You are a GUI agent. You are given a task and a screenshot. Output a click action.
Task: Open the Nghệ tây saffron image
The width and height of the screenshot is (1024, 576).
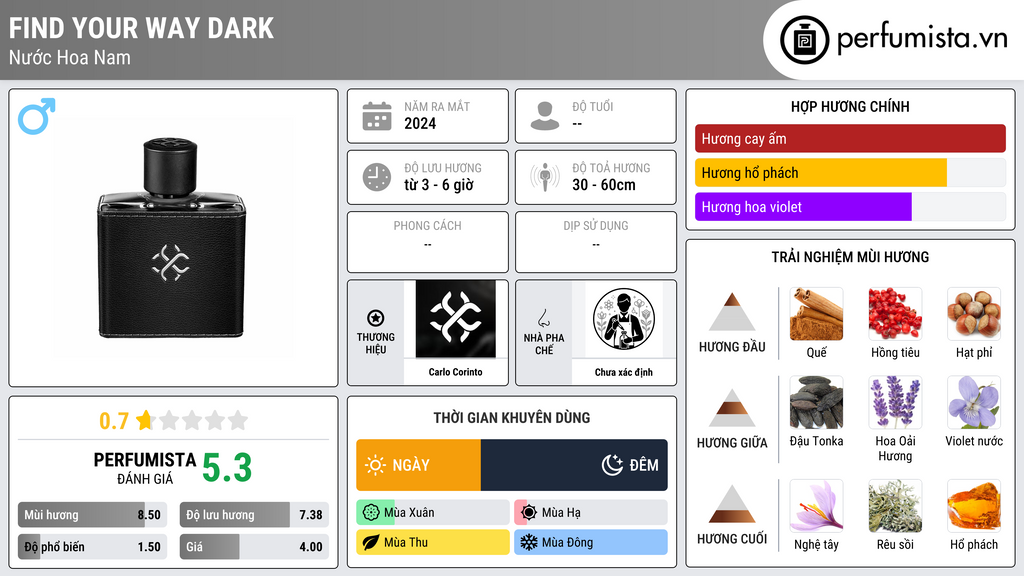(x=816, y=506)
